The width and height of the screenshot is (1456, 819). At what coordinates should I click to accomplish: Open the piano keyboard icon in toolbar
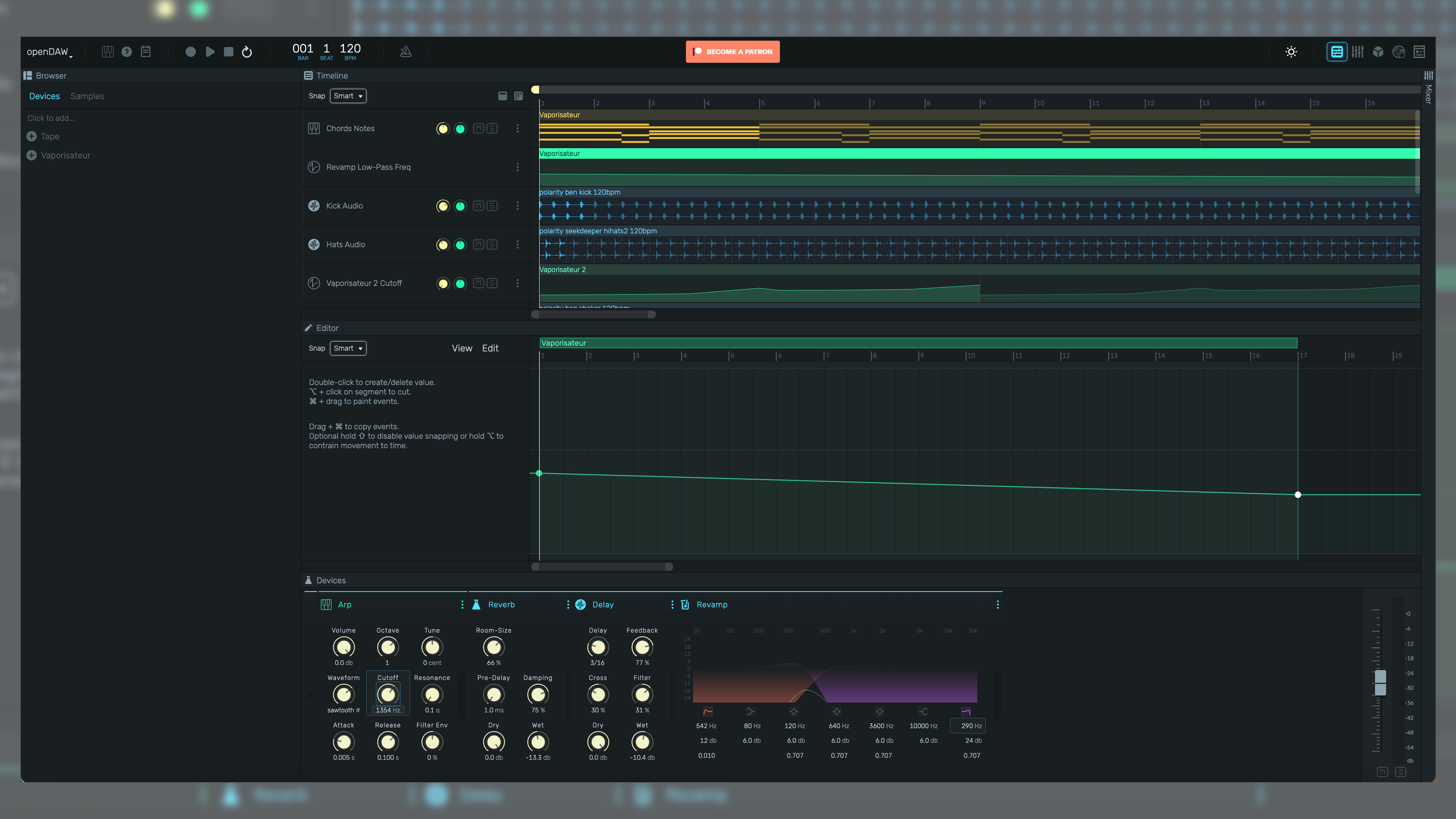107,52
